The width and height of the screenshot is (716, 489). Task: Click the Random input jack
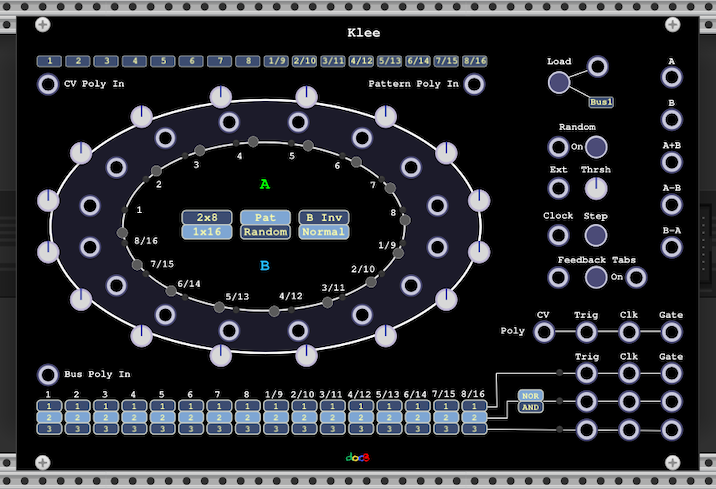pyautogui.click(x=558, y=147)
